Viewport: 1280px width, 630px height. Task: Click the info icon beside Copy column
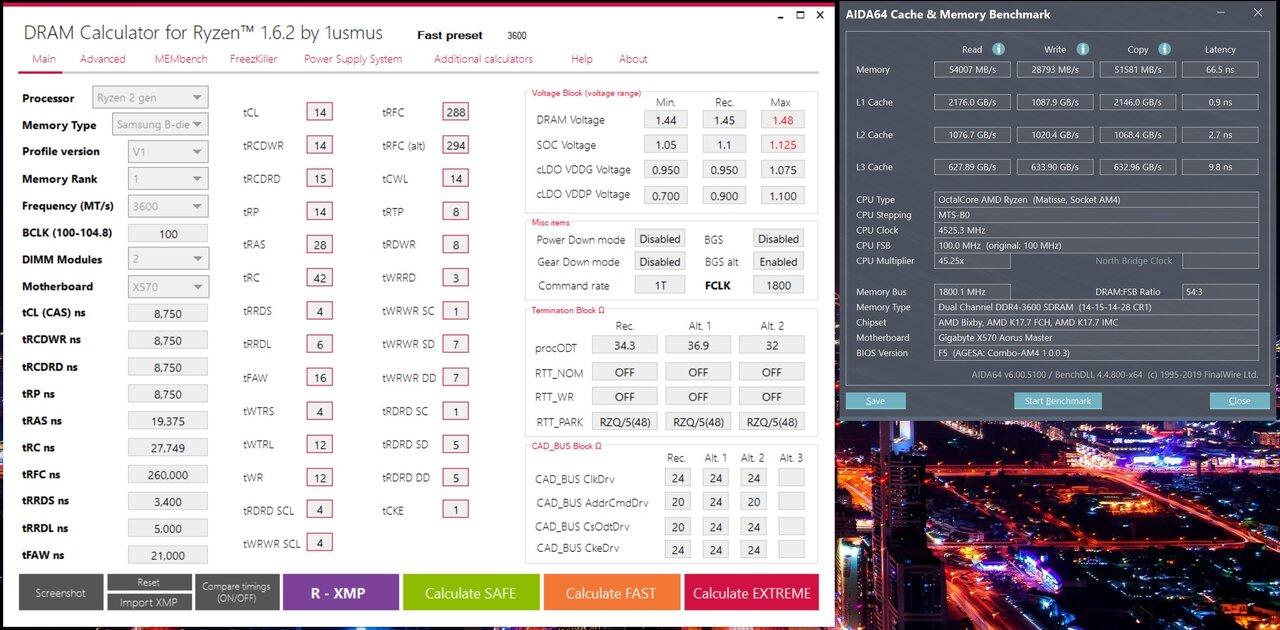(1164, 49)
